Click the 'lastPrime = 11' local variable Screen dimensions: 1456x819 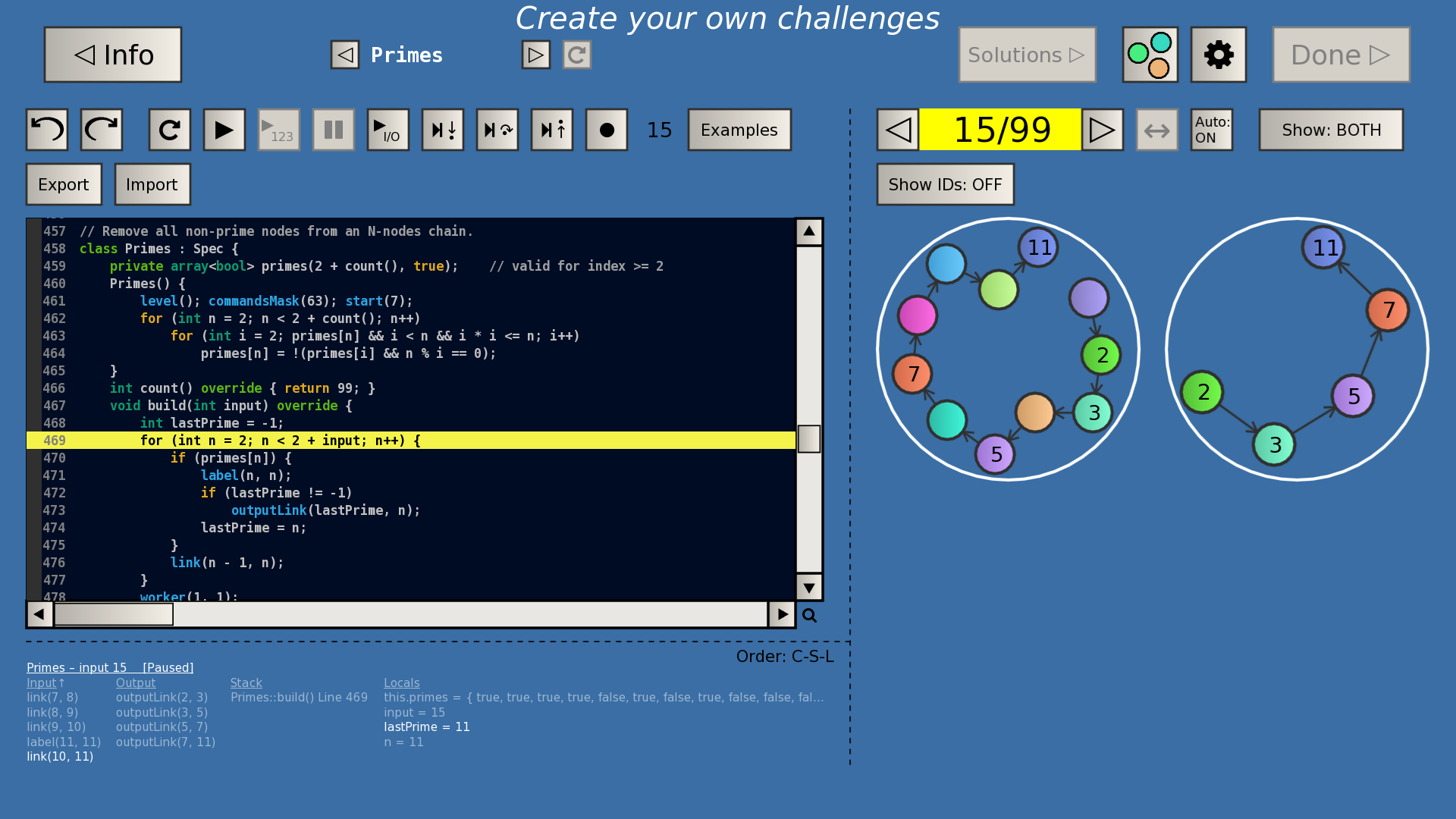(x=427, y=726)
